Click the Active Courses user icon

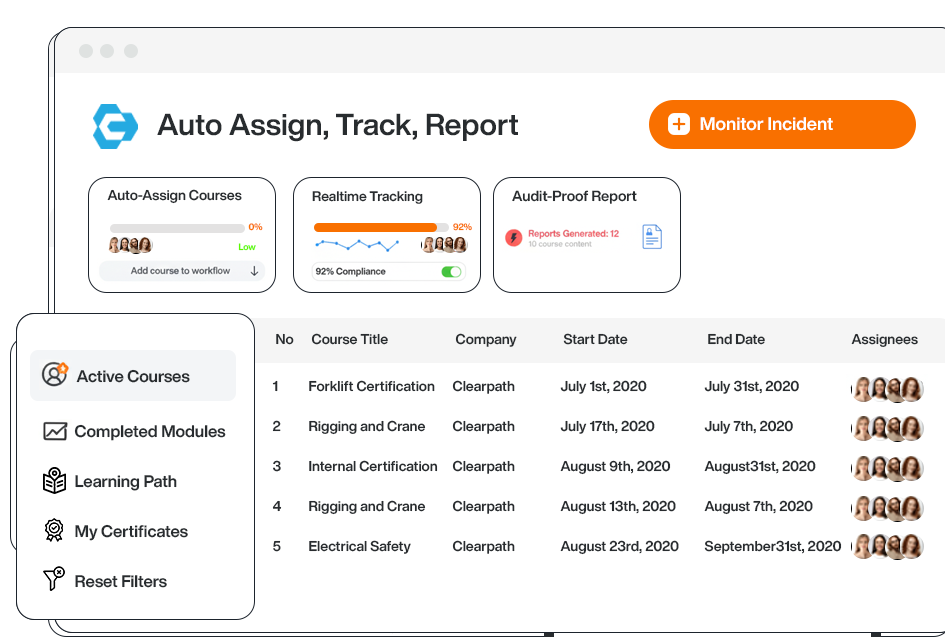coord(55,375)
